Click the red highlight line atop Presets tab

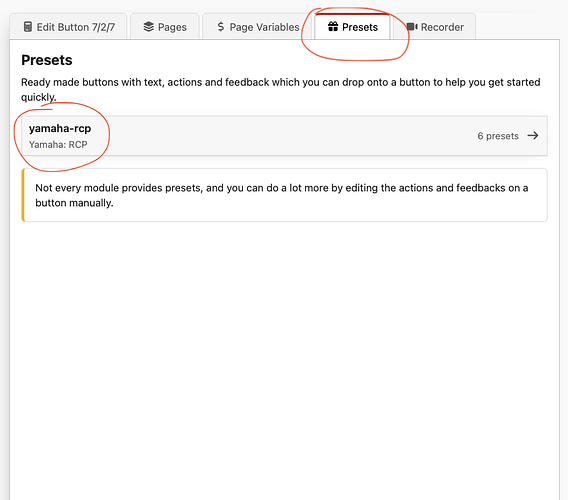[x=352, y=14]
